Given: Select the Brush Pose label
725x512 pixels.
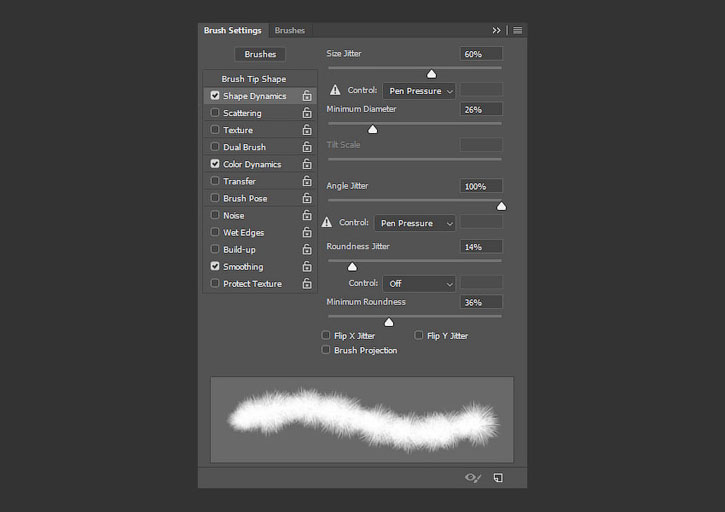Looking at the screenshot, I should tap(245, 198).
